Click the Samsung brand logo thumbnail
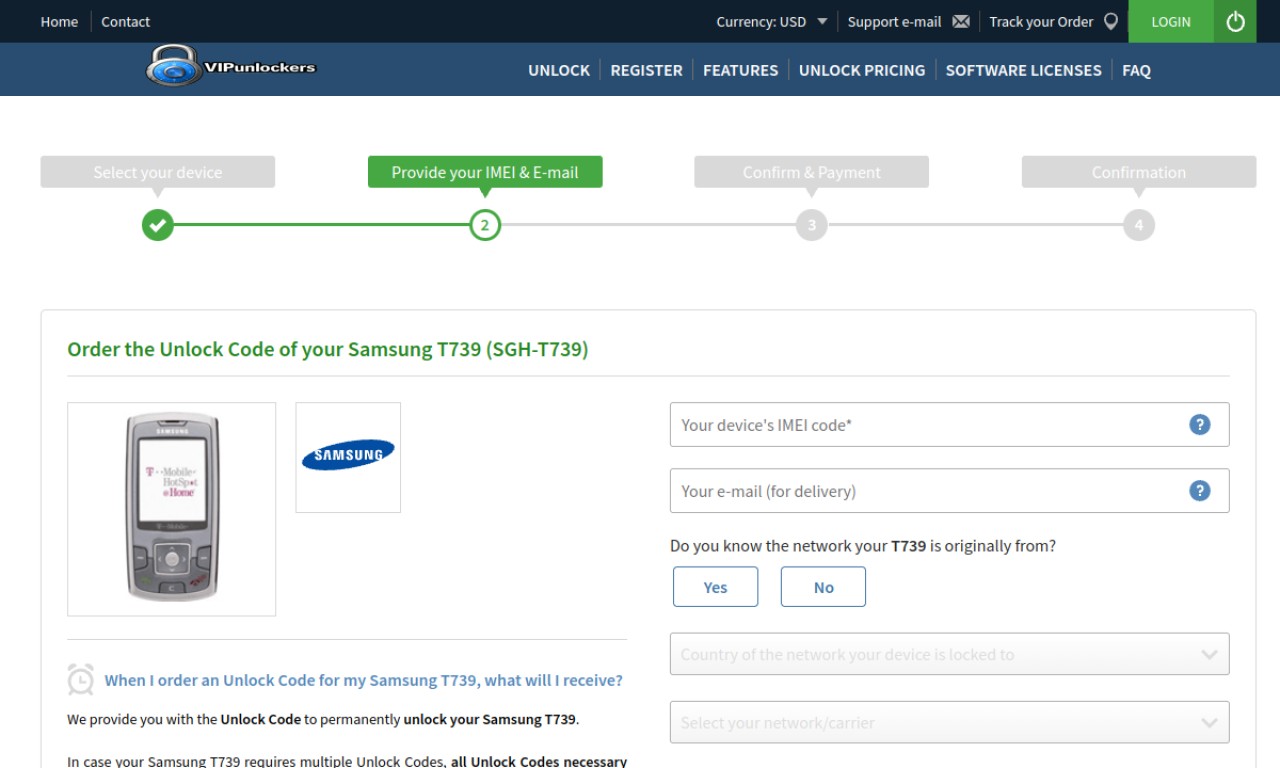The height and width of the screenshot is (768, 1280). coord(348,457)
